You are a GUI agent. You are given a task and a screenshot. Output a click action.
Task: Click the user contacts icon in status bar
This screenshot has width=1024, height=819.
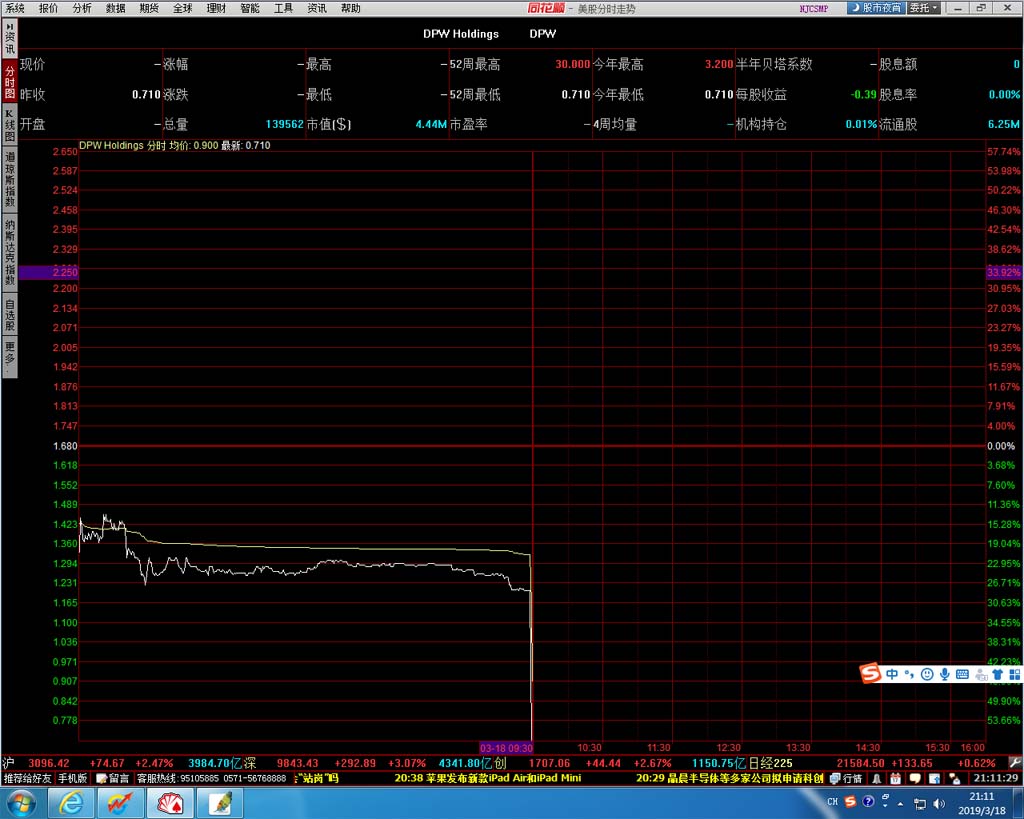click(954, 779)
